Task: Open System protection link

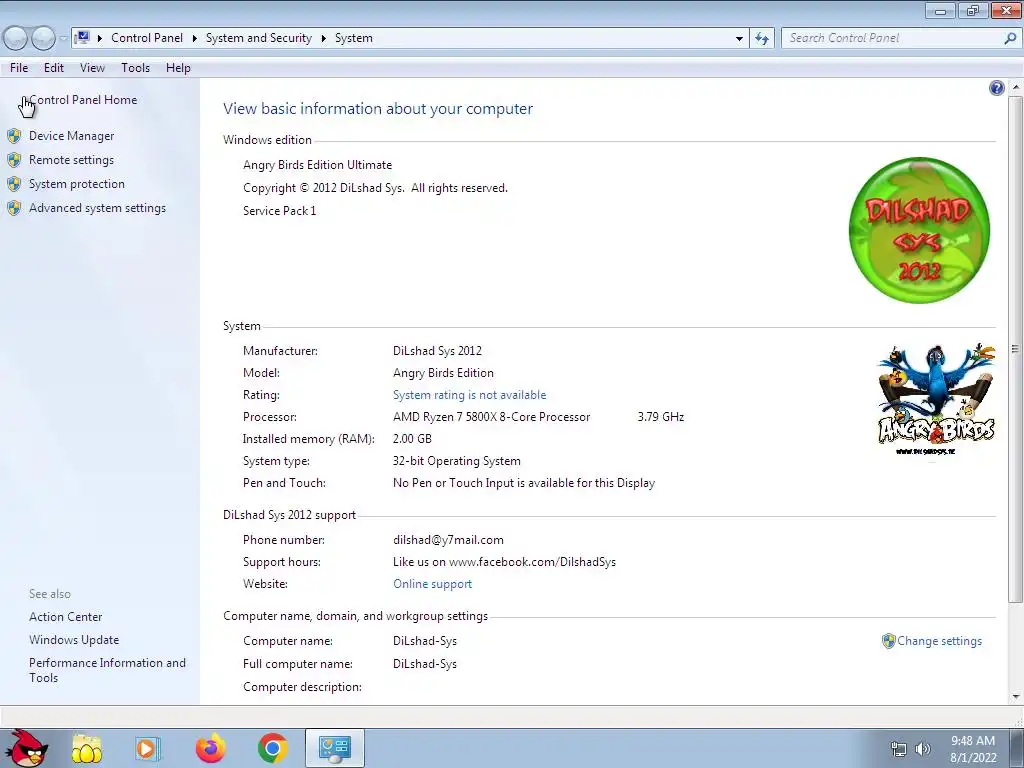Action: (76, 184)
